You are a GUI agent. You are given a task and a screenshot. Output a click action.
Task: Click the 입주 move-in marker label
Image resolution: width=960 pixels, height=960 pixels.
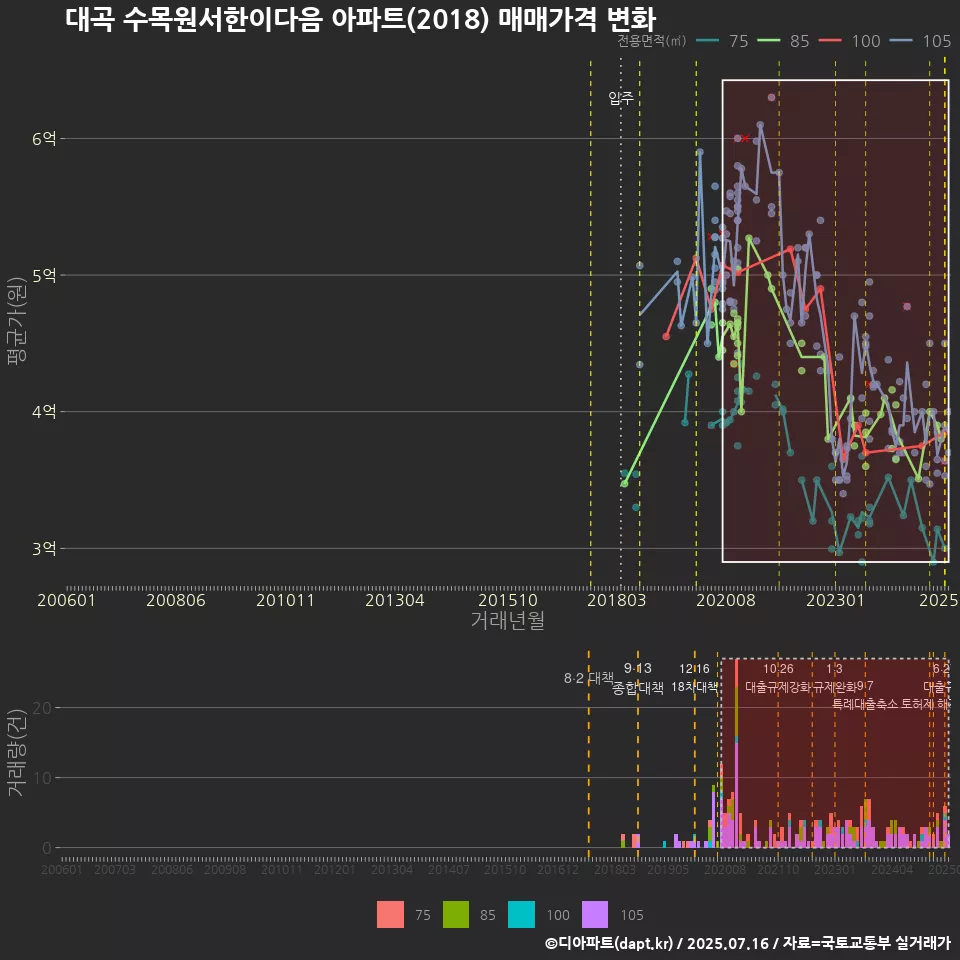coord(621,97)
